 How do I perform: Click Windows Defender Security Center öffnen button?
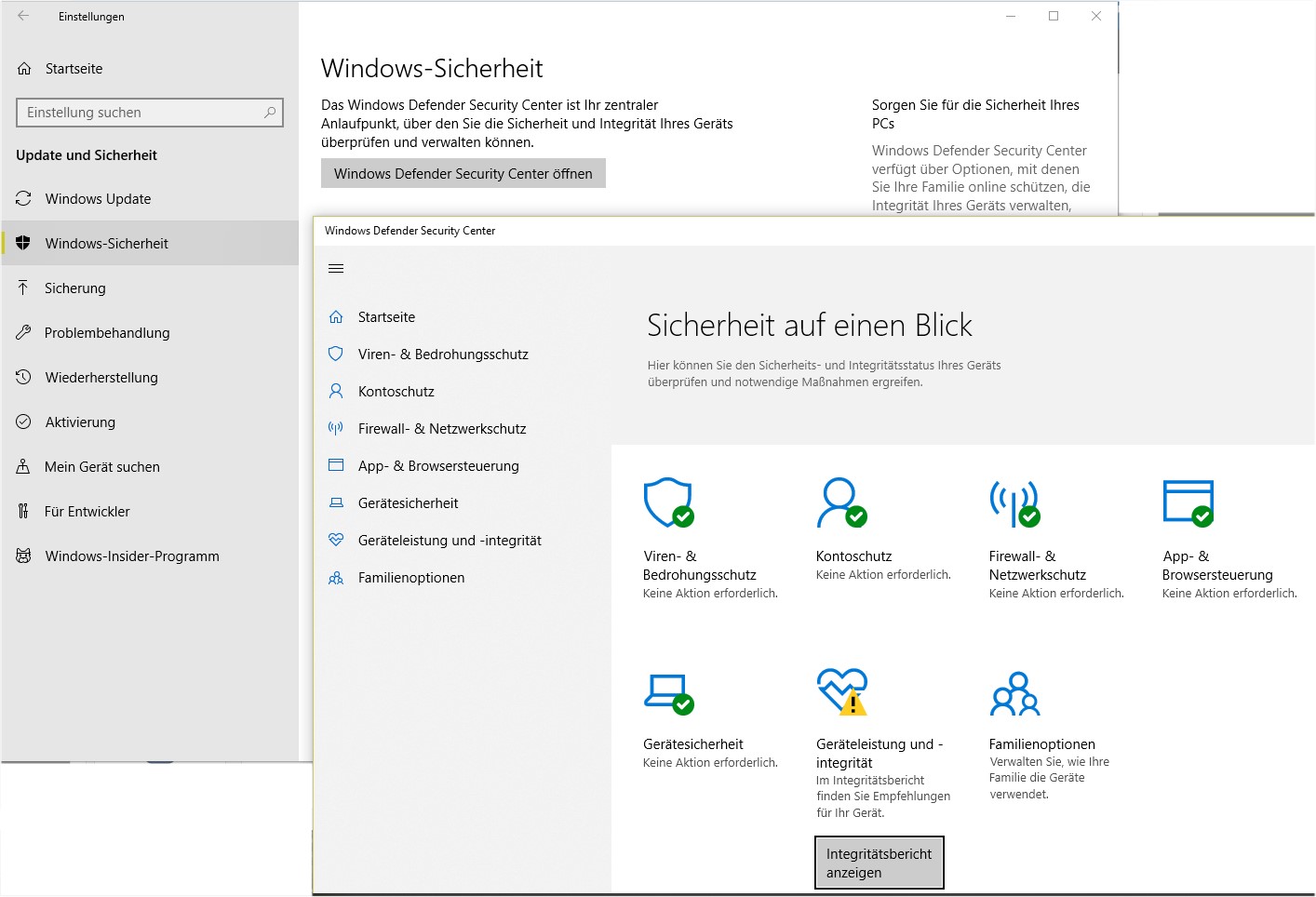463,173
